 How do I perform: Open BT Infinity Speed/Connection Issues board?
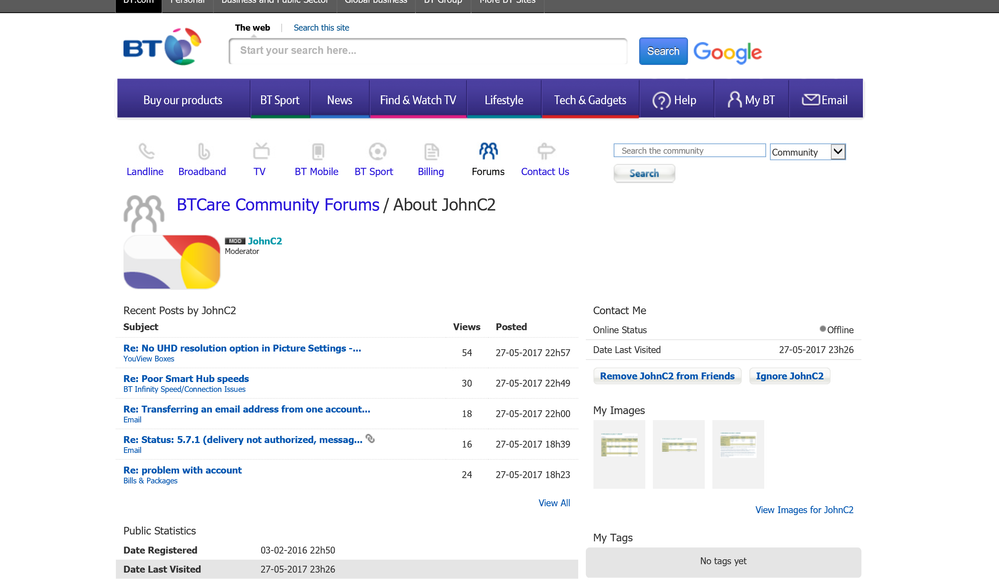tap(184, 389)
